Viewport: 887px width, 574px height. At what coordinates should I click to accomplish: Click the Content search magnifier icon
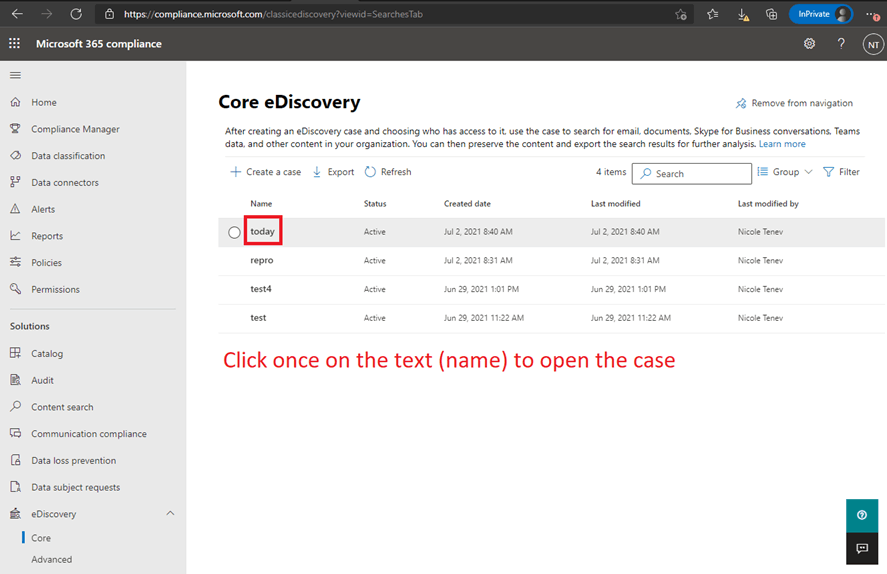(x=15, y=407)
